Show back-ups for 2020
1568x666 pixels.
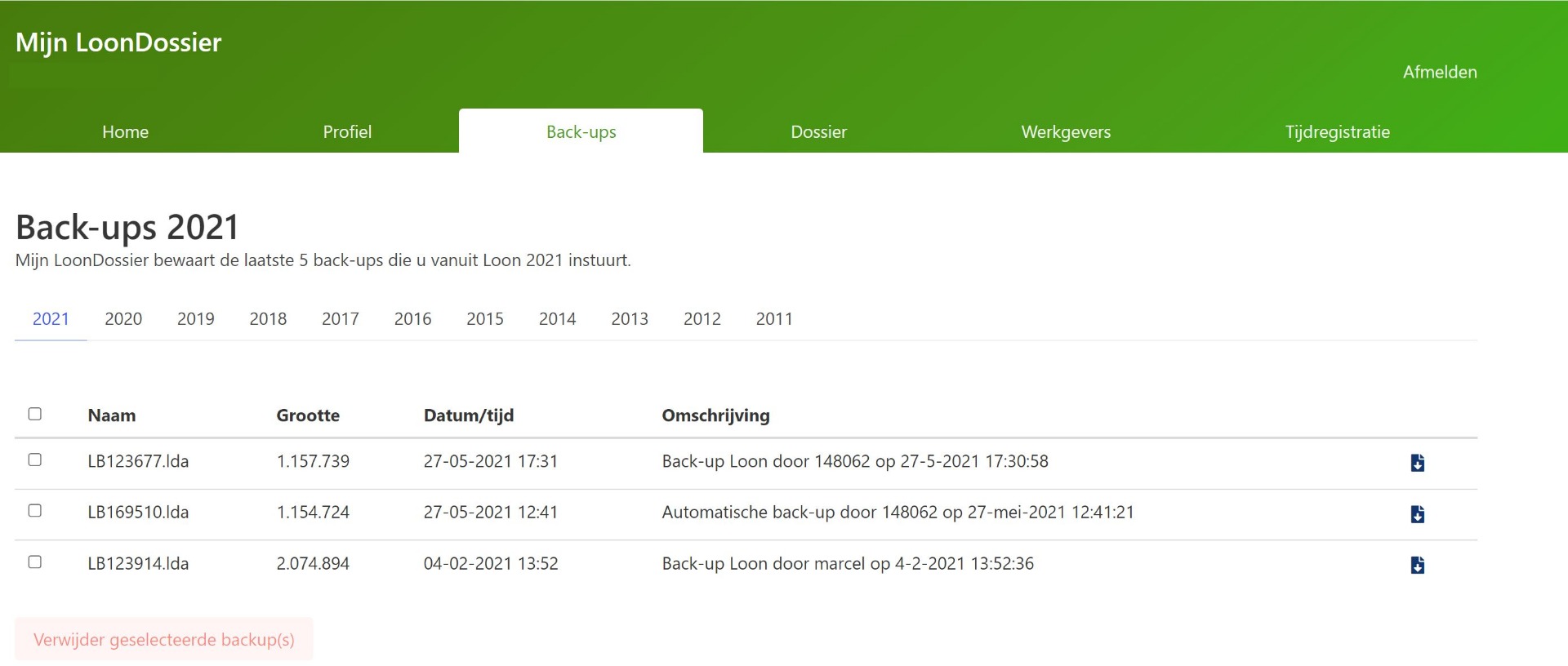[123, 319]
